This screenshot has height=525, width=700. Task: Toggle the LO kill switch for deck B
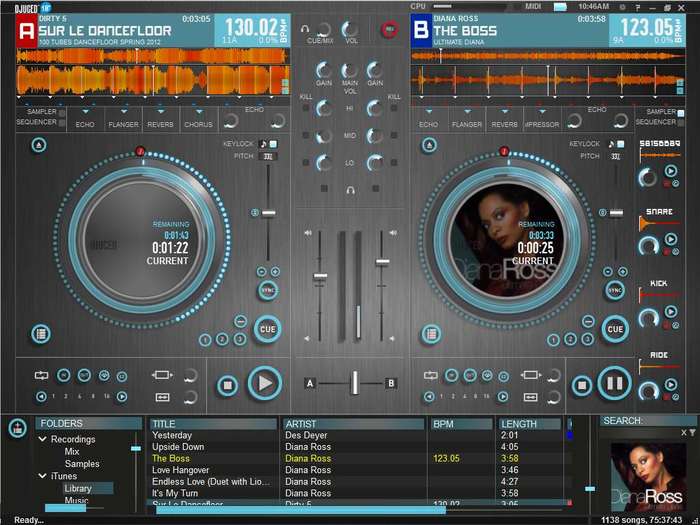click(x=394, y=162)
